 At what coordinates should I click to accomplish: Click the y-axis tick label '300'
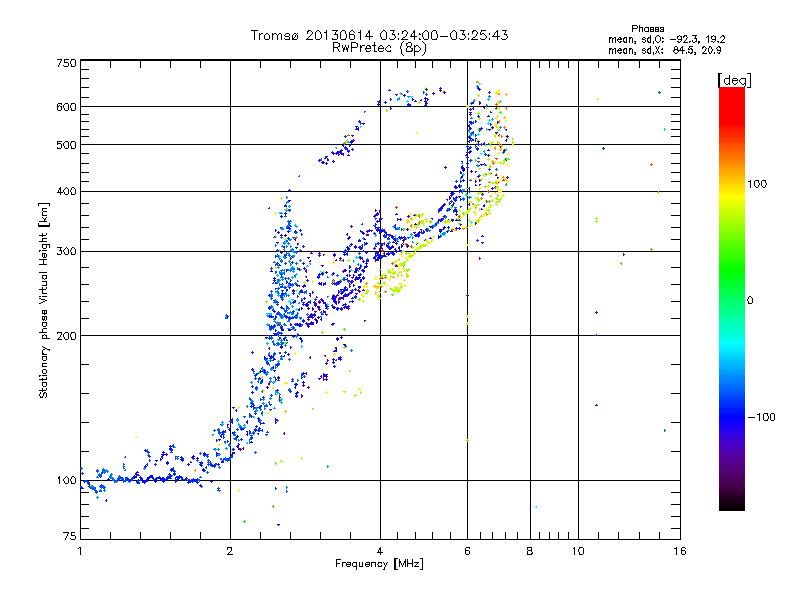[x=67, y=251]
